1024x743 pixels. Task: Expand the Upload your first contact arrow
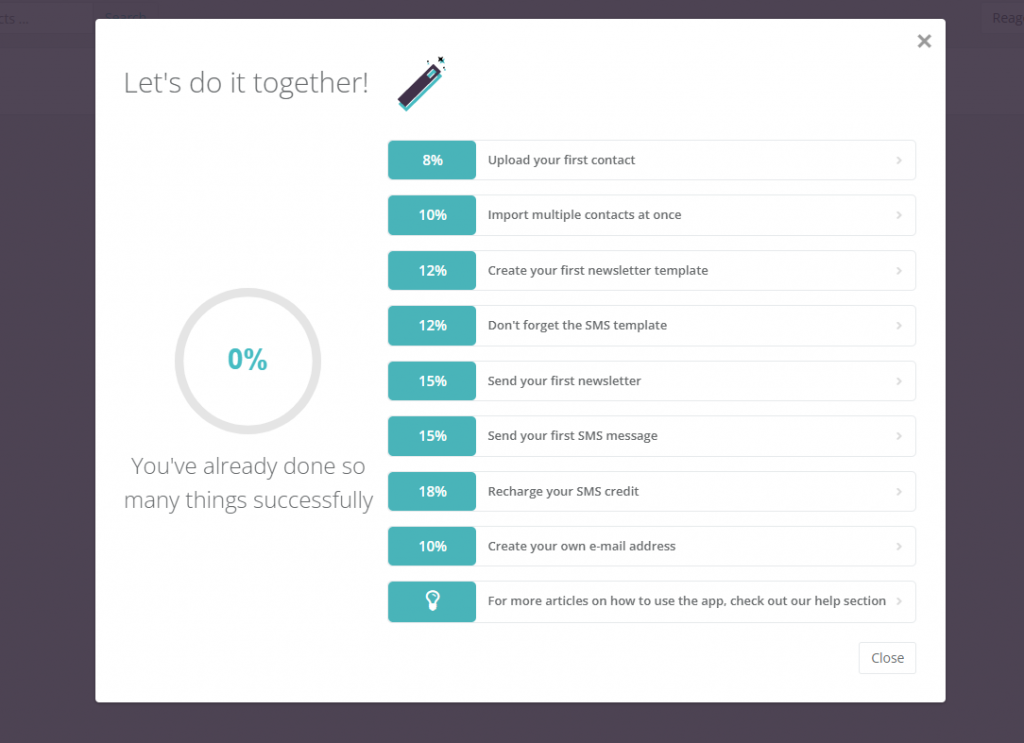[x=899, y=160]
